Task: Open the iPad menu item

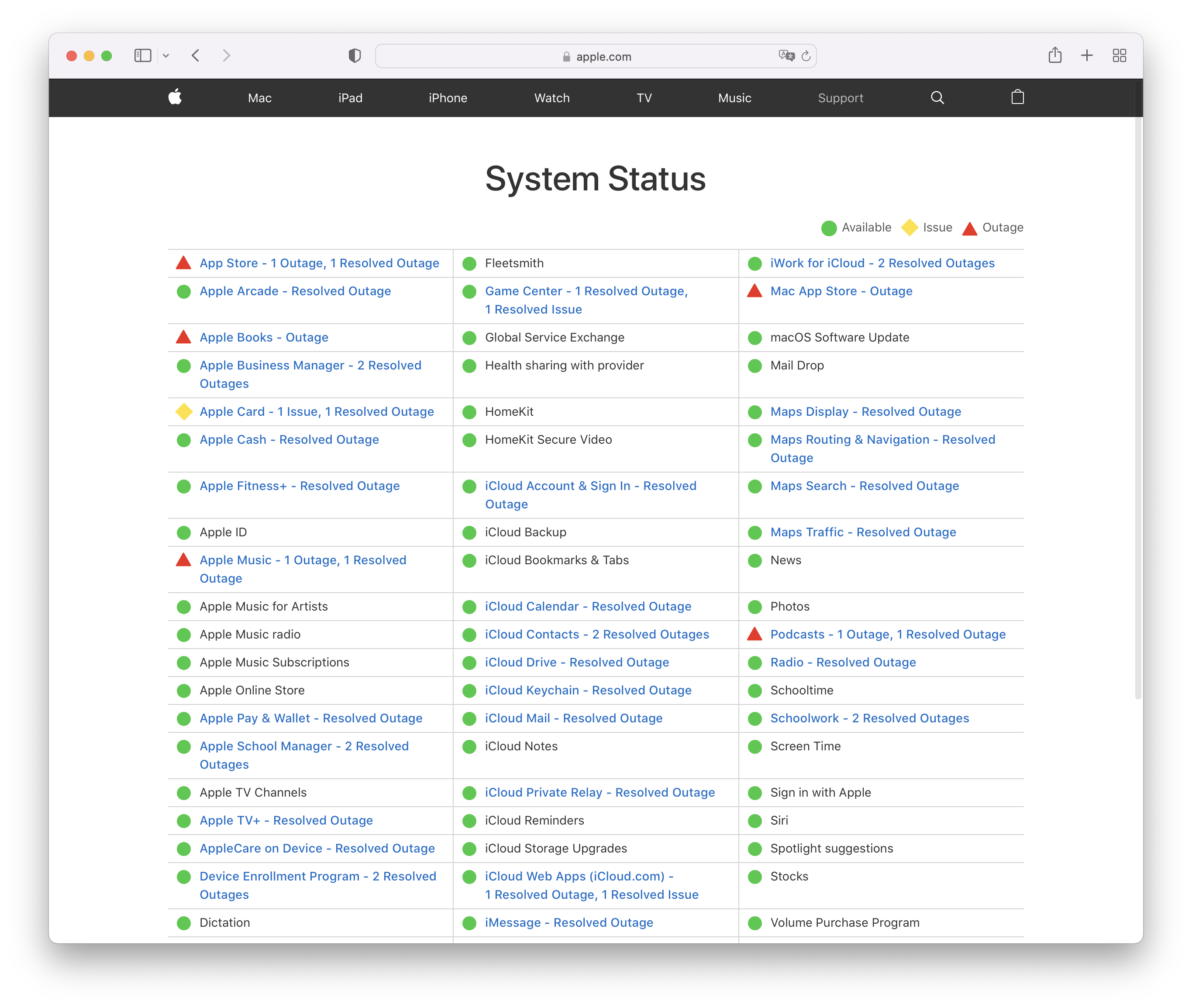Action: point(350,98)
